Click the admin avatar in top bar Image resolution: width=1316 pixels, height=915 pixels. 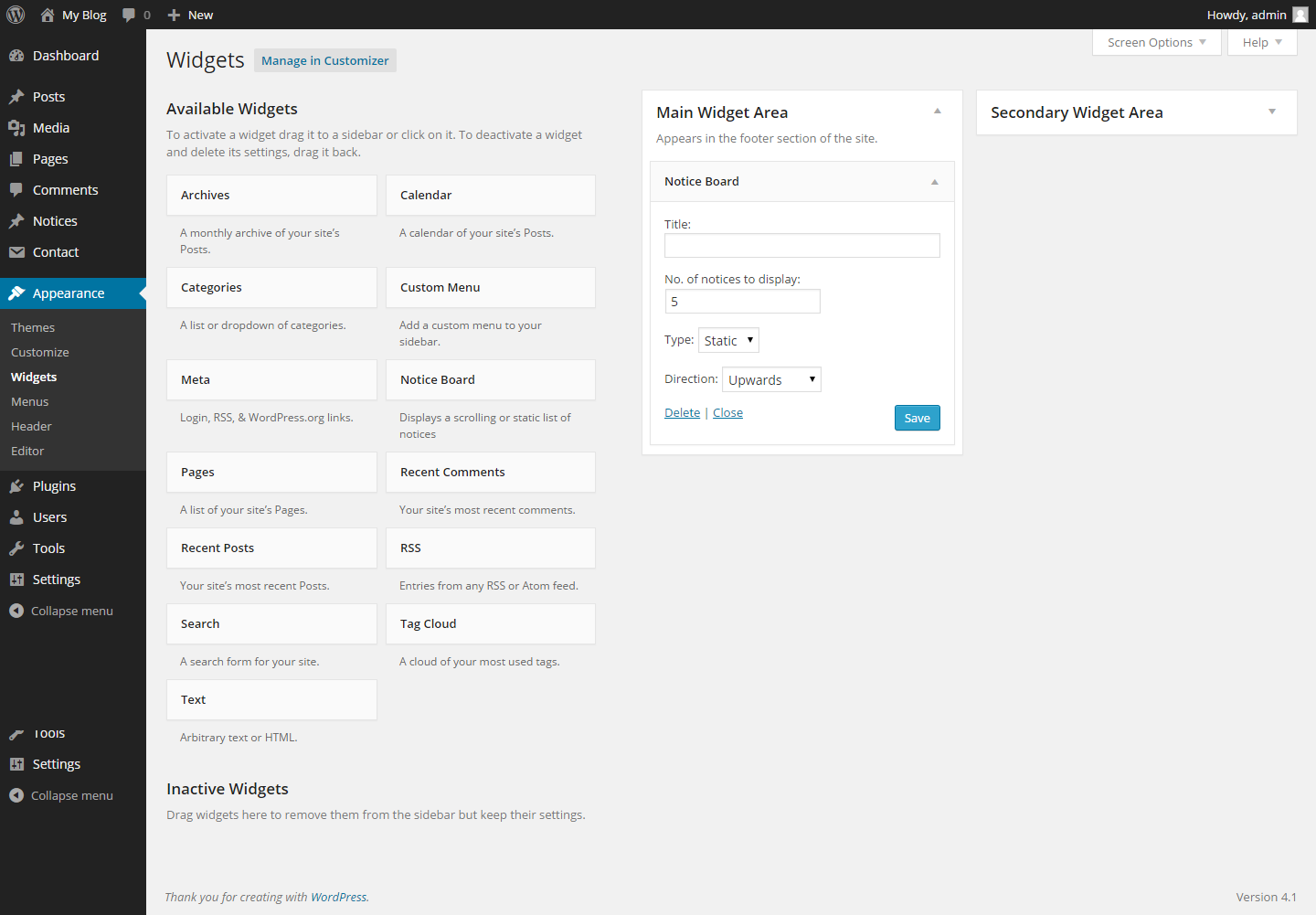point(1300,15)
